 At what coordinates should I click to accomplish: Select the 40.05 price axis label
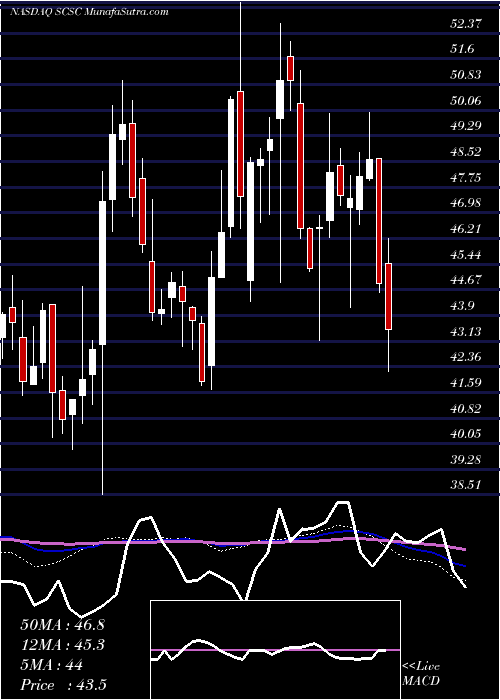click(x=466, y=434)
